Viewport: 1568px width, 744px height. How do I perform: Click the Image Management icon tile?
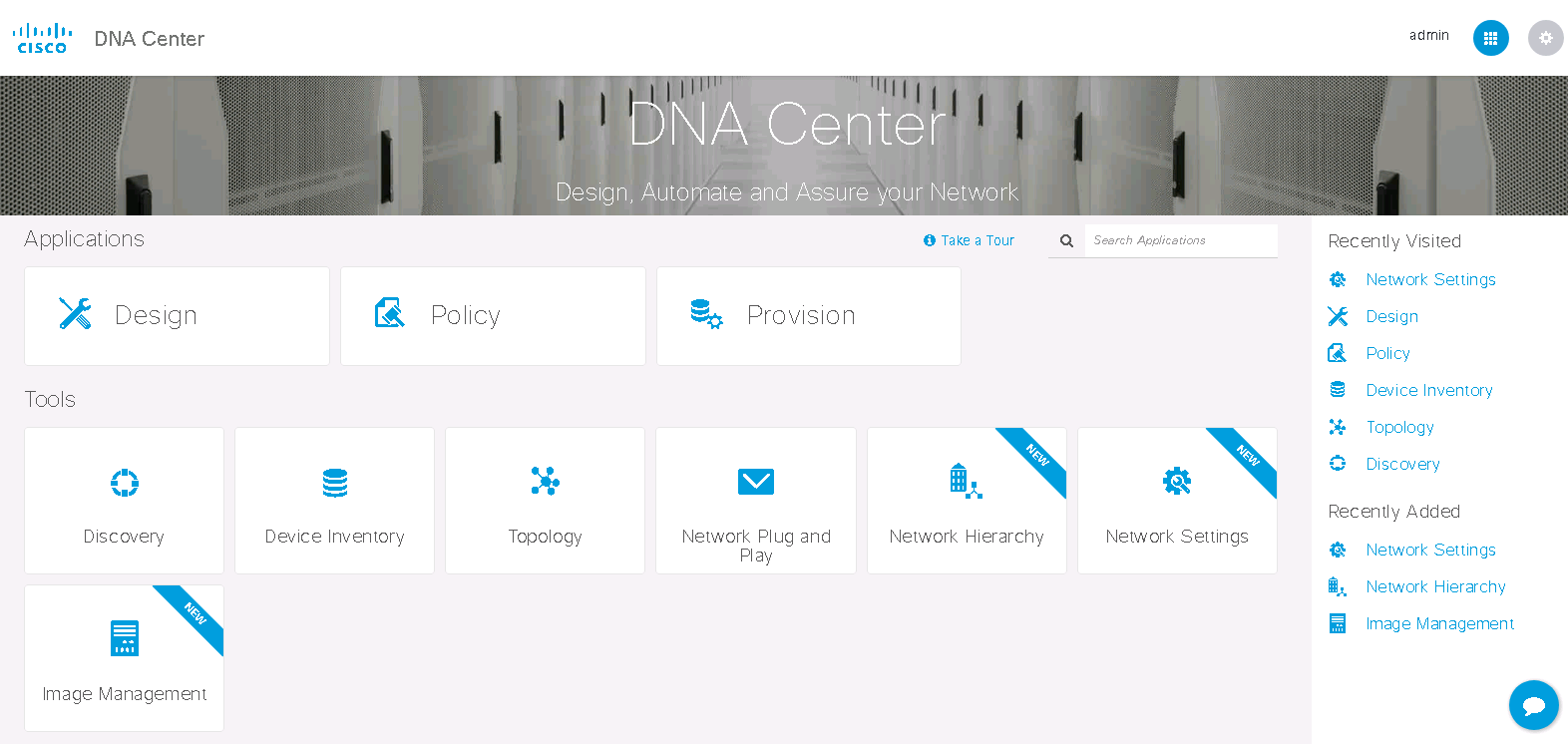[125, 638]
